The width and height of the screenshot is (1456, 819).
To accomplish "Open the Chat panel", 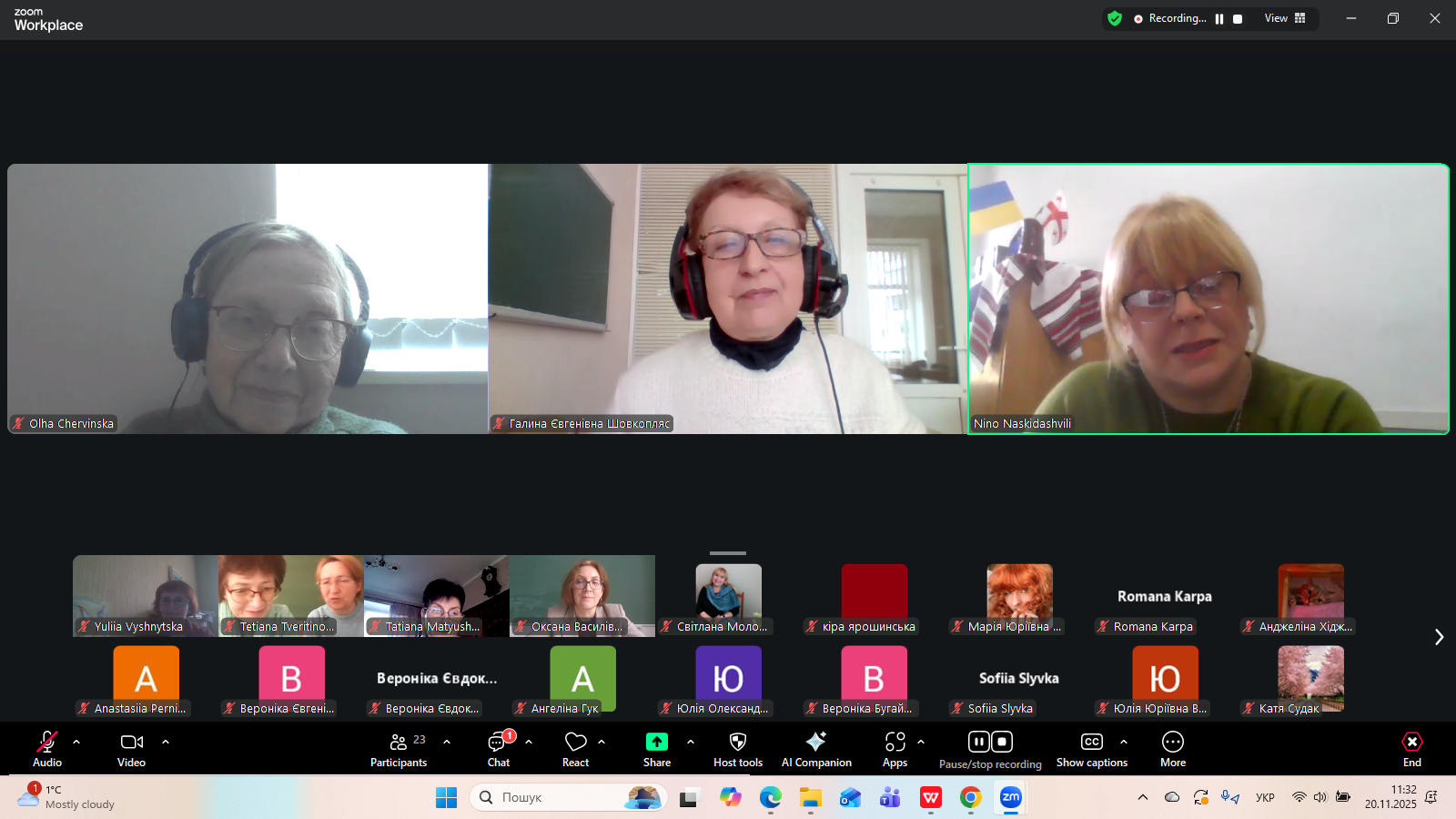I will pyautogui.click(x=498, y=749).
